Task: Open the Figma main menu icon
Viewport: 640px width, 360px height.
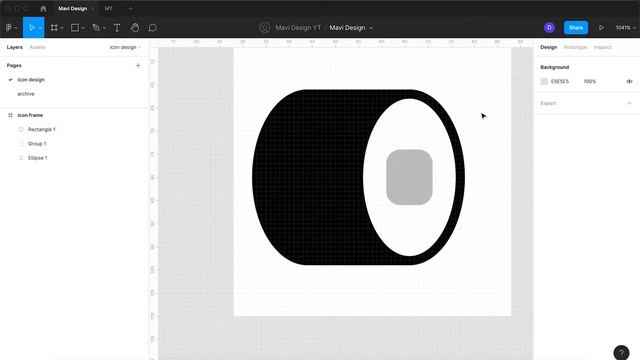Action: (x=9, y=28)
